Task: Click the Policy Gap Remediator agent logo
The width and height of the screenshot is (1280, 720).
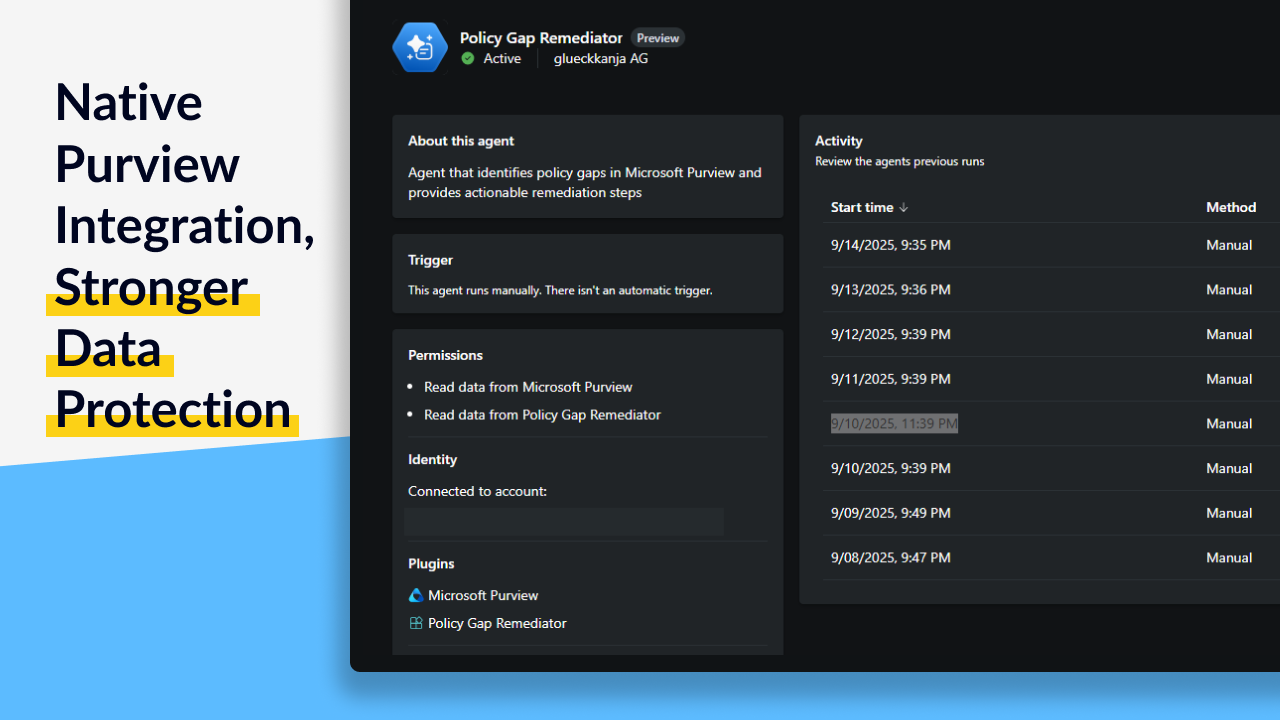Action: coord(420,48)
